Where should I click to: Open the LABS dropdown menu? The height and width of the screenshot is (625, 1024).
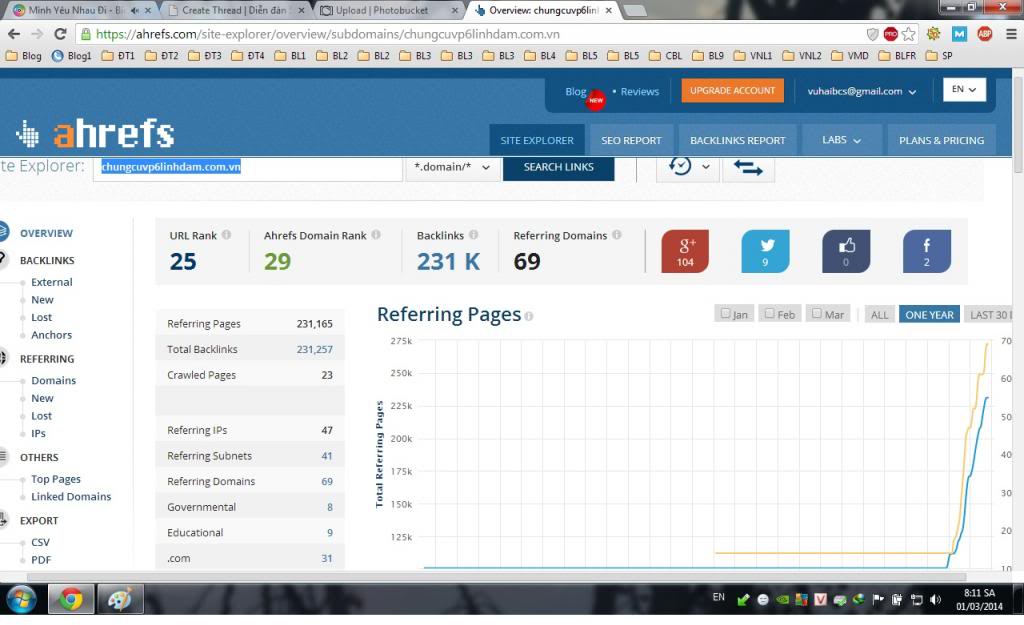pos(841,140)
